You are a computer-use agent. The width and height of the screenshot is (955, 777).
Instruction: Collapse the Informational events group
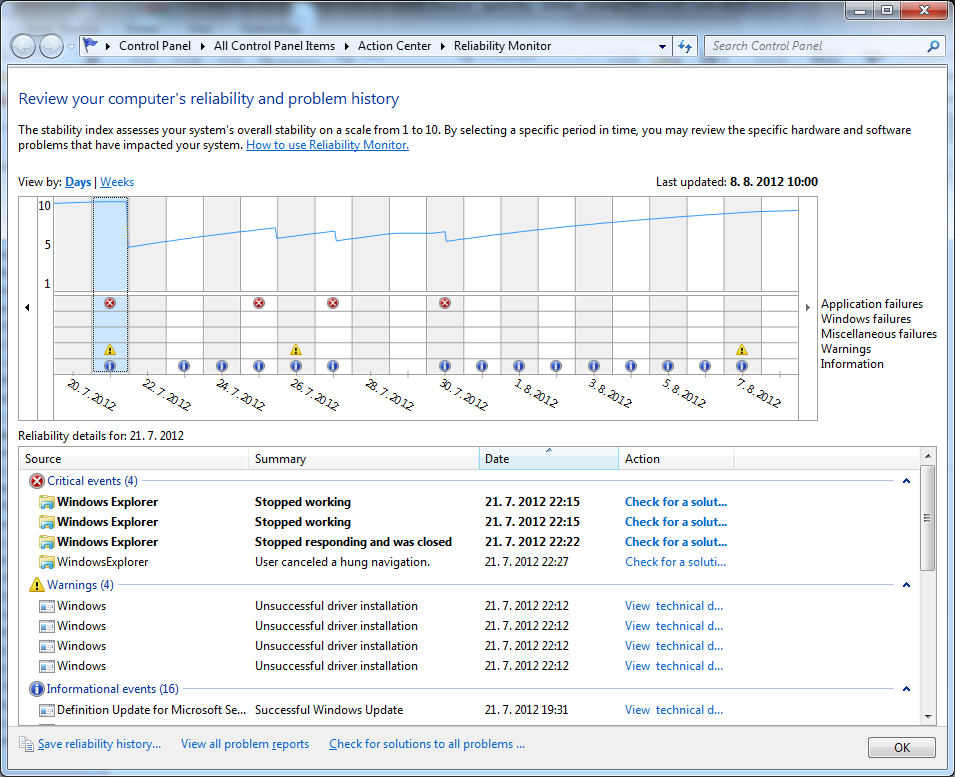[906, 689]
